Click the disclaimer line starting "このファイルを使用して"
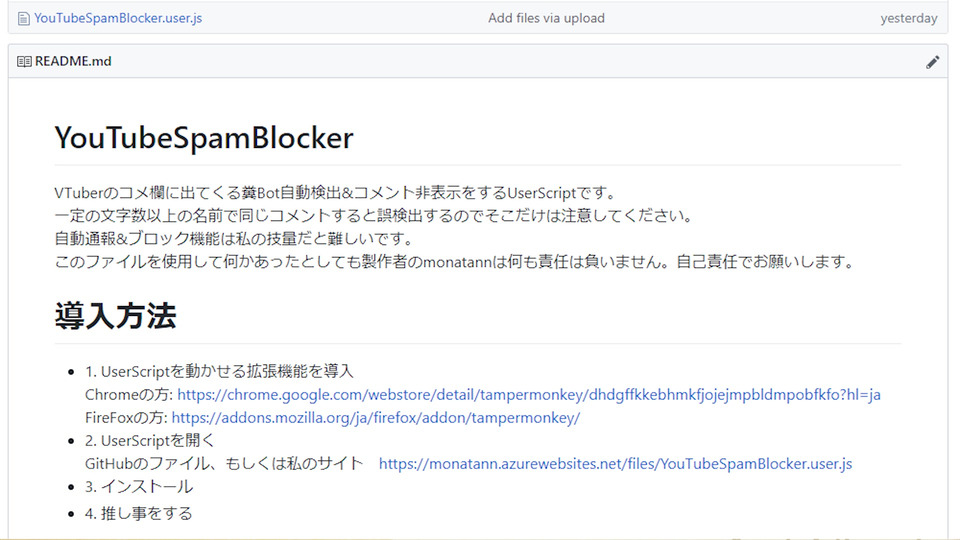 (456, 261)
